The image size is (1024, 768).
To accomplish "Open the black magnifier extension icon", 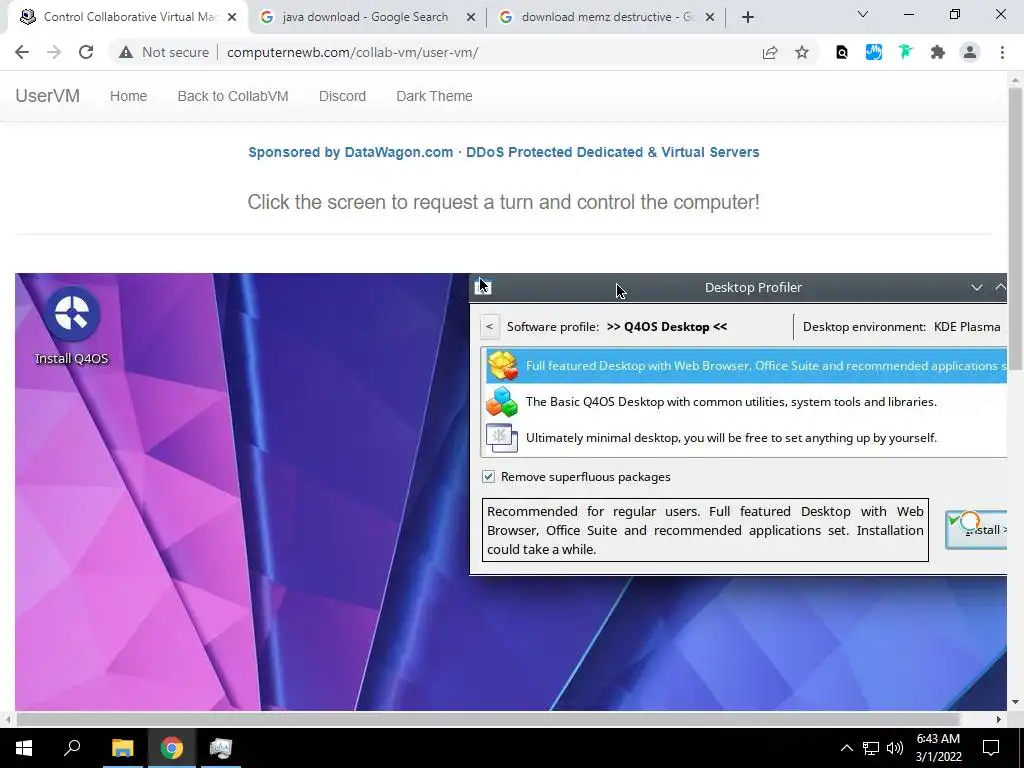I will [x=842, y=52].
